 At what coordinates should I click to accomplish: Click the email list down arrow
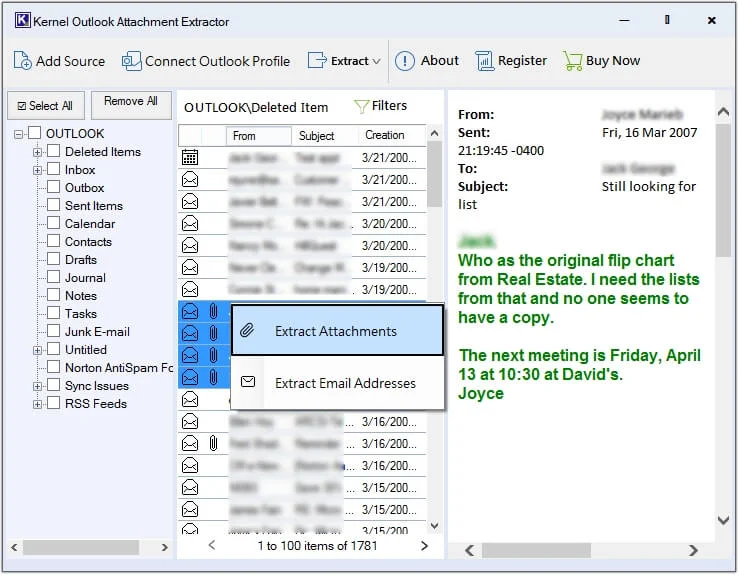[435, 526]
